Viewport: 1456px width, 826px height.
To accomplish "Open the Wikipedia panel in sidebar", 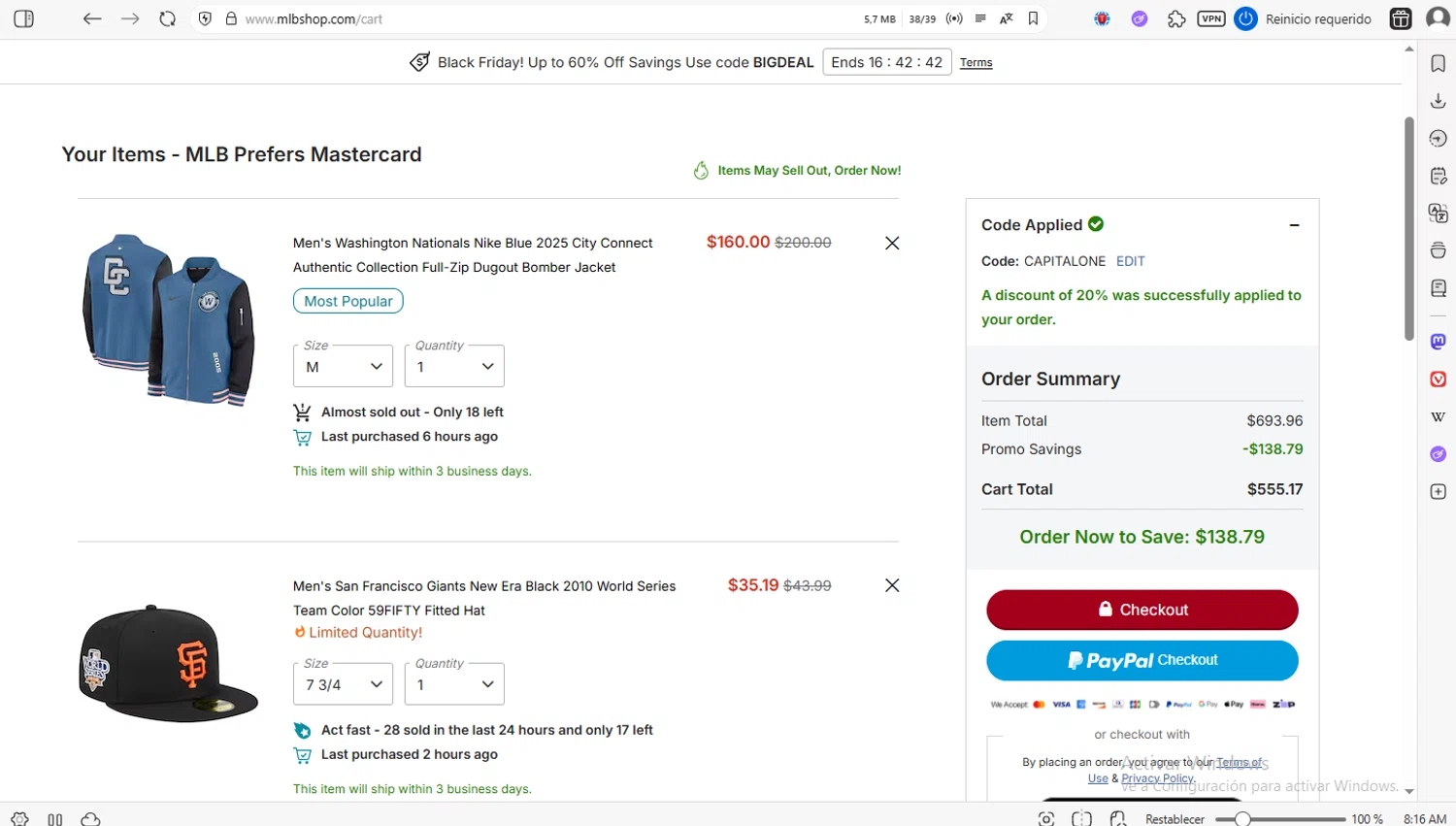I will tap(1439, 416).
